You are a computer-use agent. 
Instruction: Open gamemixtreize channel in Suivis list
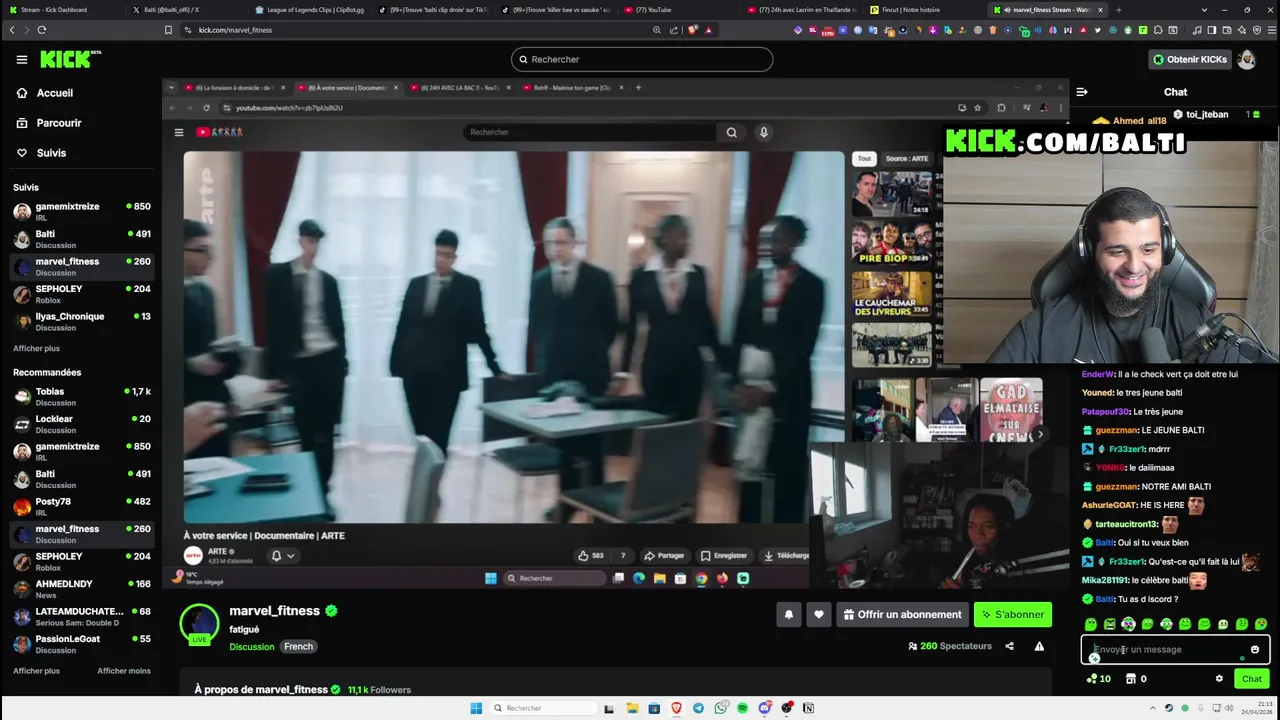81,211
